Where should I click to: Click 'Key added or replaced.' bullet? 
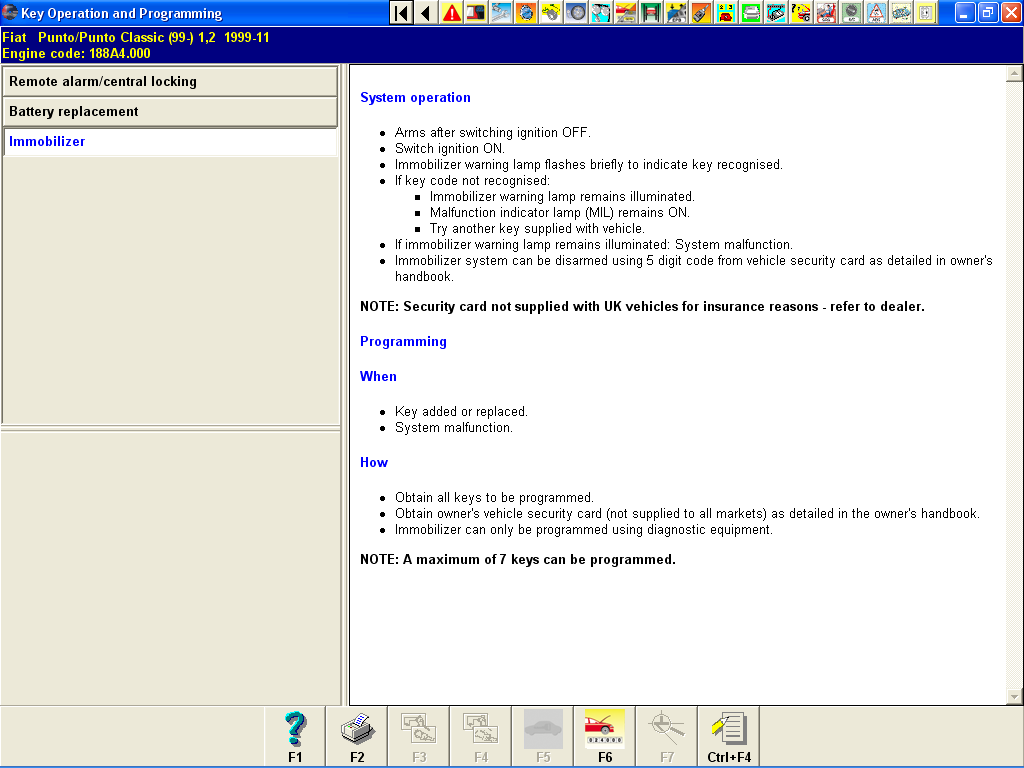point(461,411)
